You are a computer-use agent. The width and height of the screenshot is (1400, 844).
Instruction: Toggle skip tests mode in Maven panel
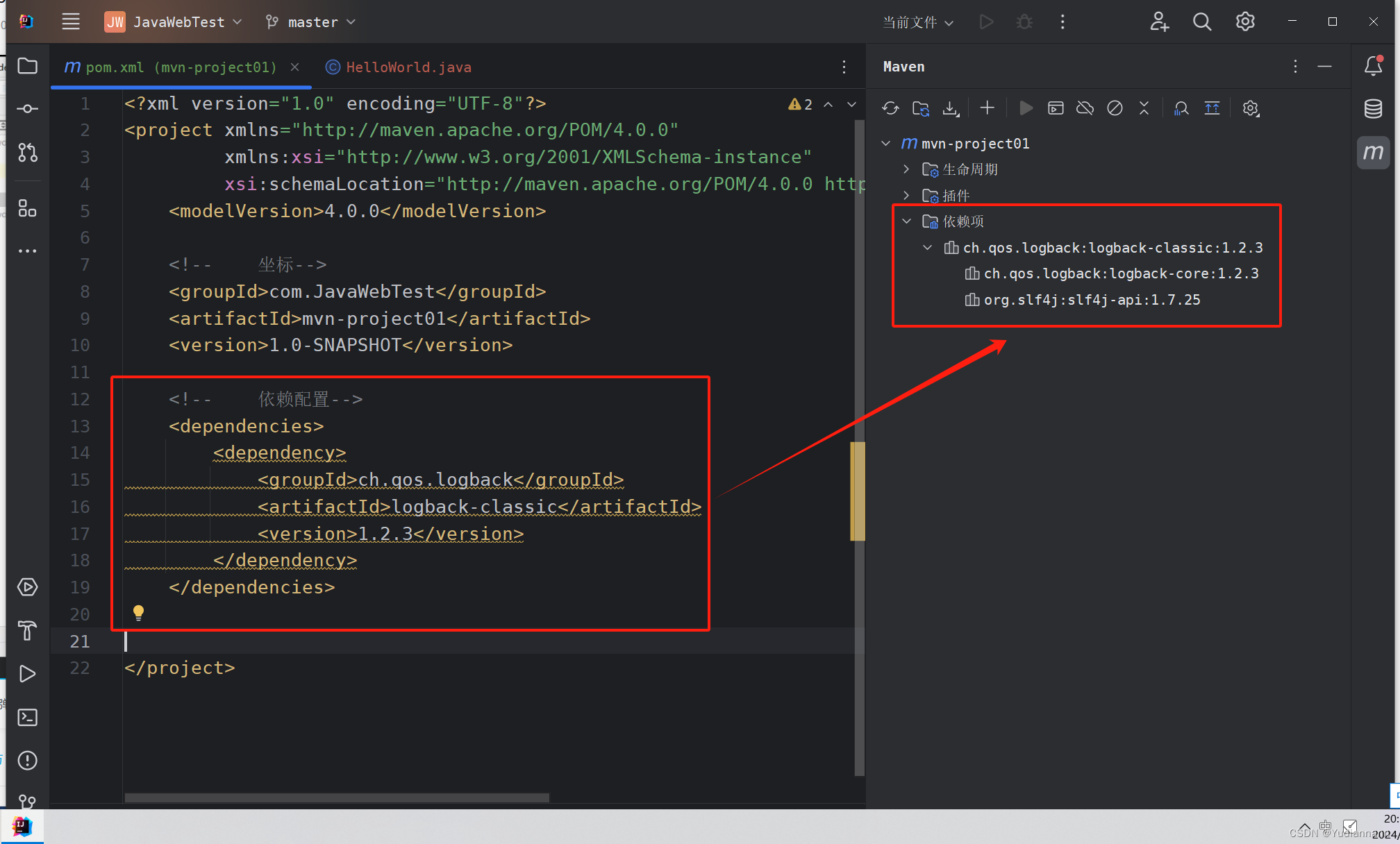[x=1115, y=108]
